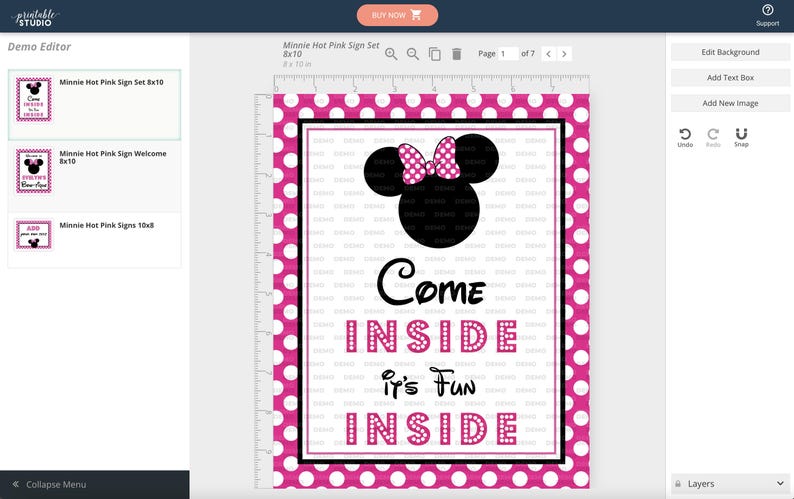Image resolution: width=794 pixels, height=499 pixels.
Task: Go to the next page arrow
Action: tap(564, 54)
